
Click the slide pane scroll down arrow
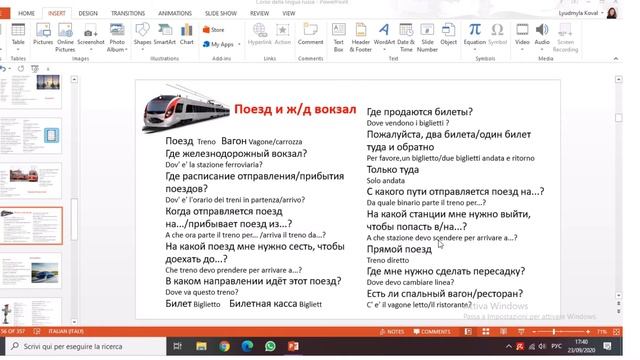(x=74, y=322)
